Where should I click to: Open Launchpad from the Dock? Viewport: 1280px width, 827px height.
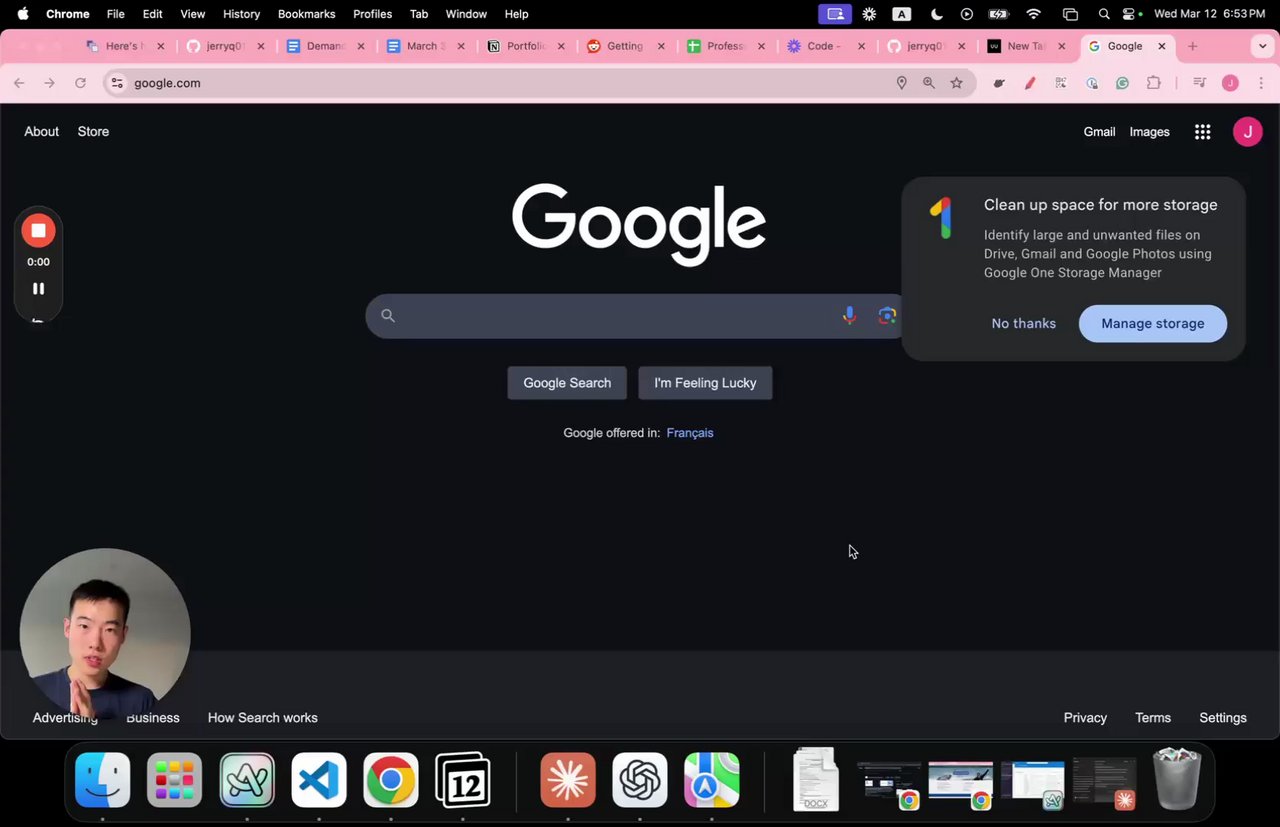click(175, 780)
